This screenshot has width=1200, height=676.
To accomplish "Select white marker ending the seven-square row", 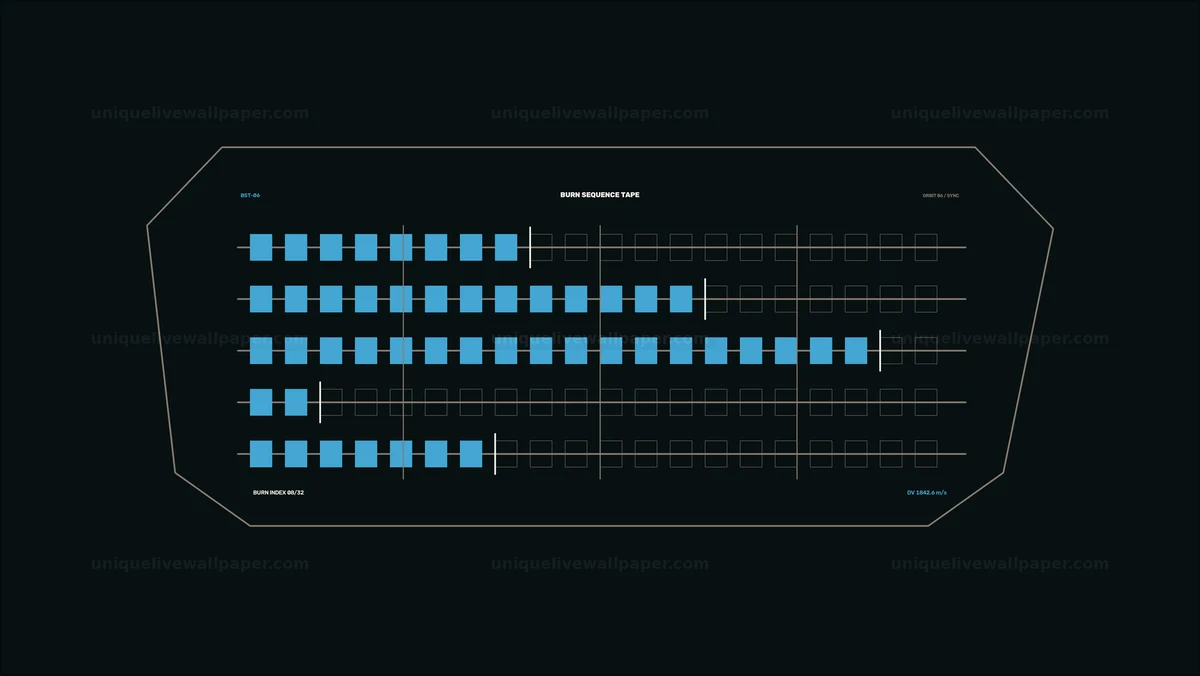I will [x=495, y=454].
